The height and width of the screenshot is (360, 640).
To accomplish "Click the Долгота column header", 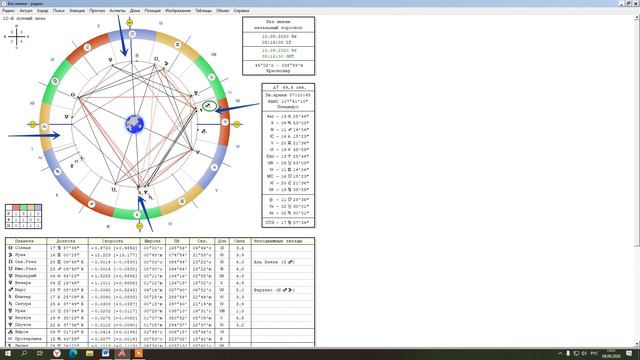I will point(67,241).
